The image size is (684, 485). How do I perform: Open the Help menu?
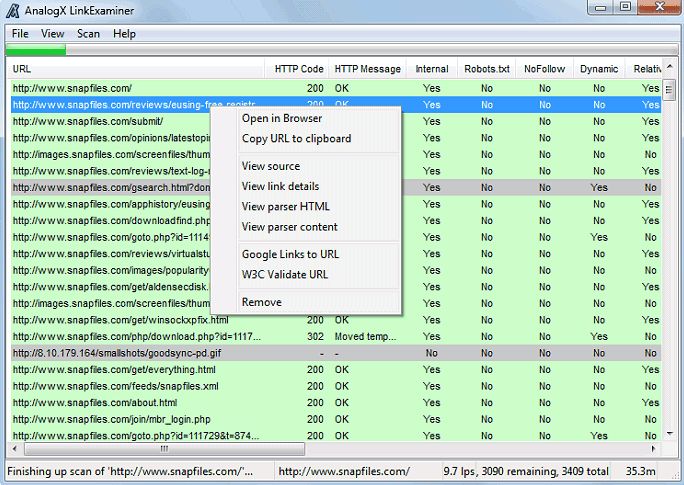(x=124, y=34)
